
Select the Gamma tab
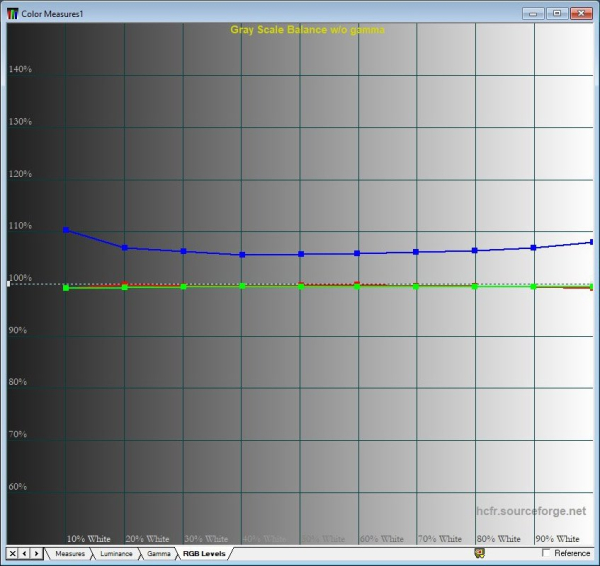(158, 554)
